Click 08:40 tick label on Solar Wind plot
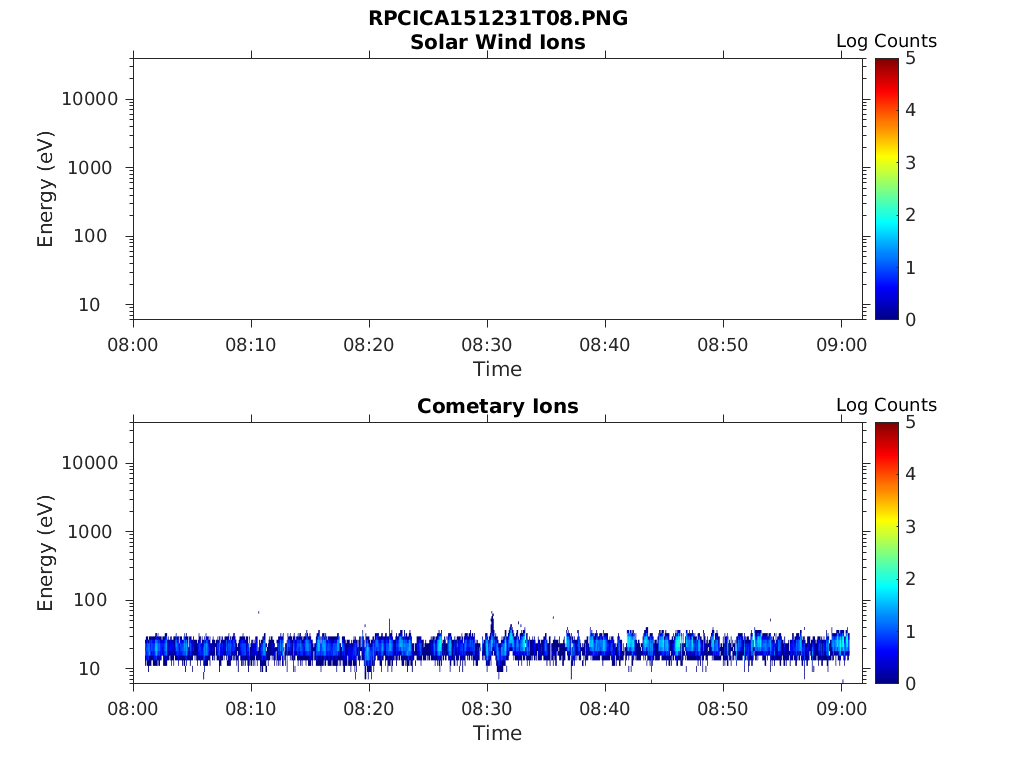The height and width of the screenshot is (768, 1024). (x=605, y=345)
